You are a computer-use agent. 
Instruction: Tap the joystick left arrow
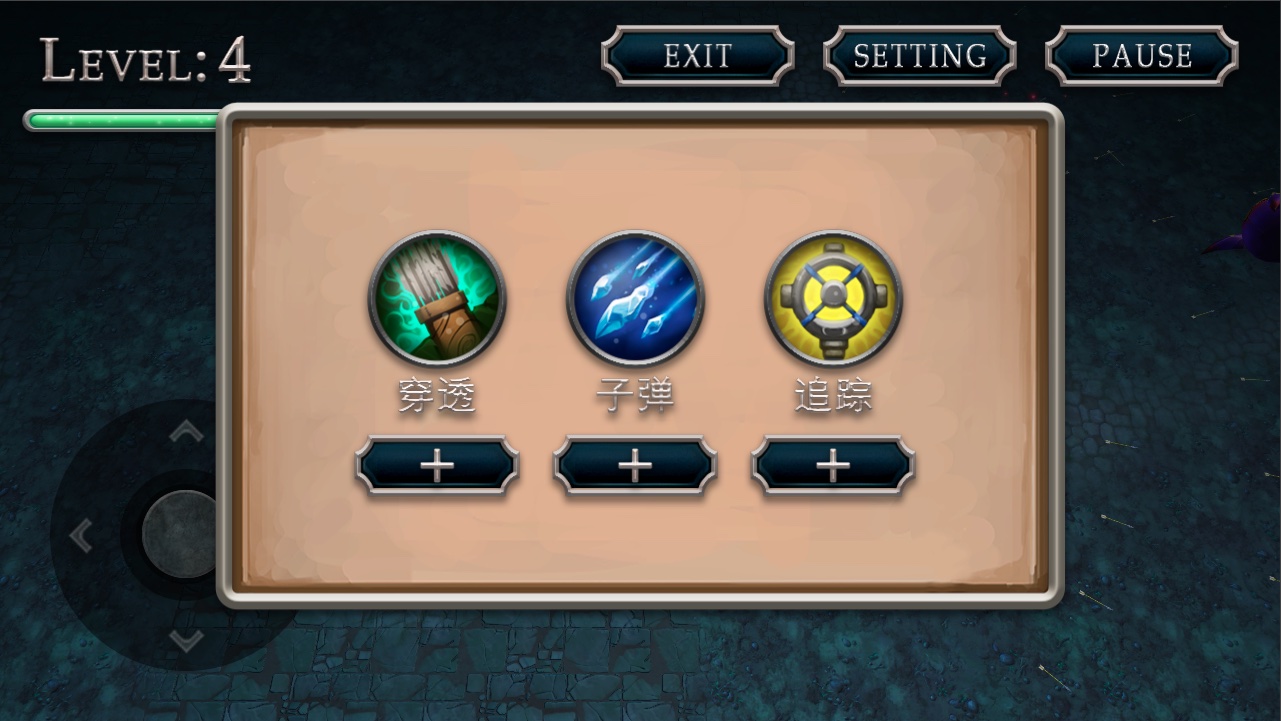80,536
